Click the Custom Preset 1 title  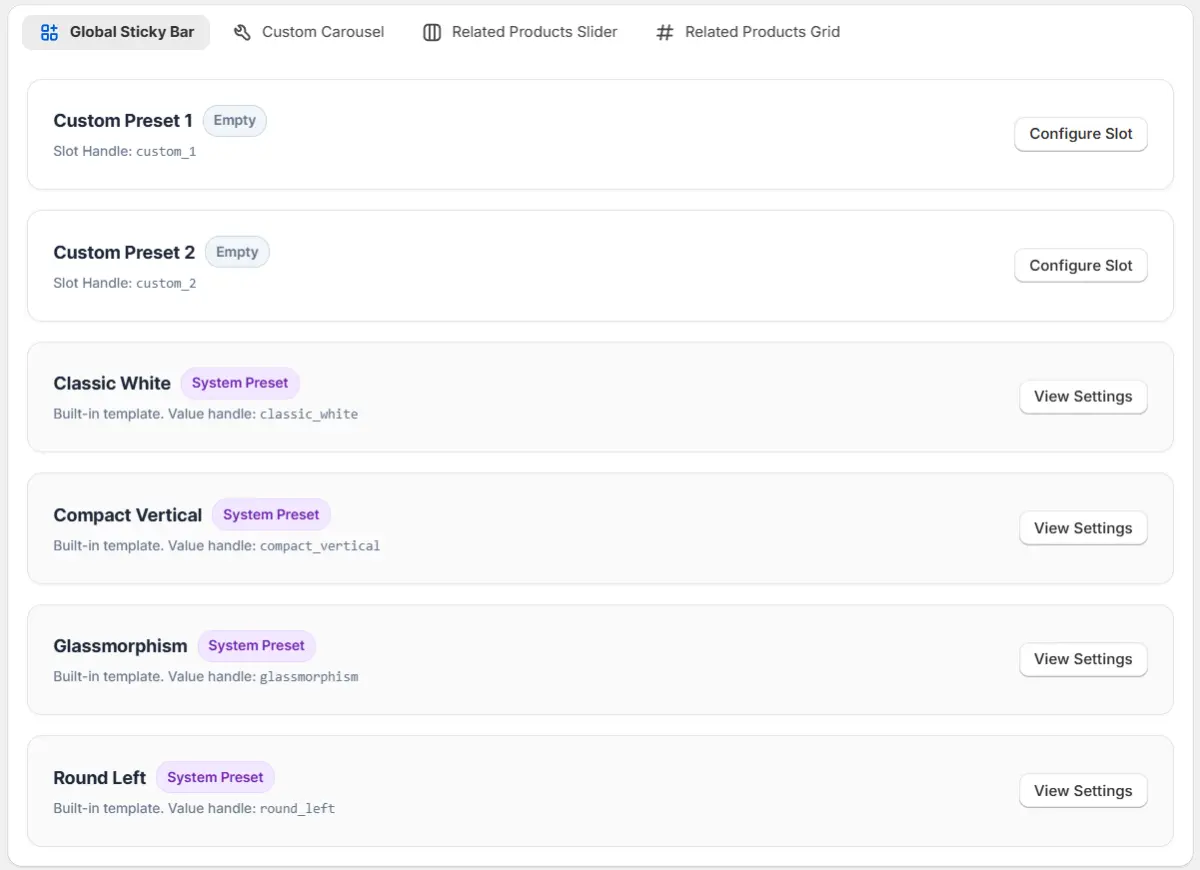point(123,121)
